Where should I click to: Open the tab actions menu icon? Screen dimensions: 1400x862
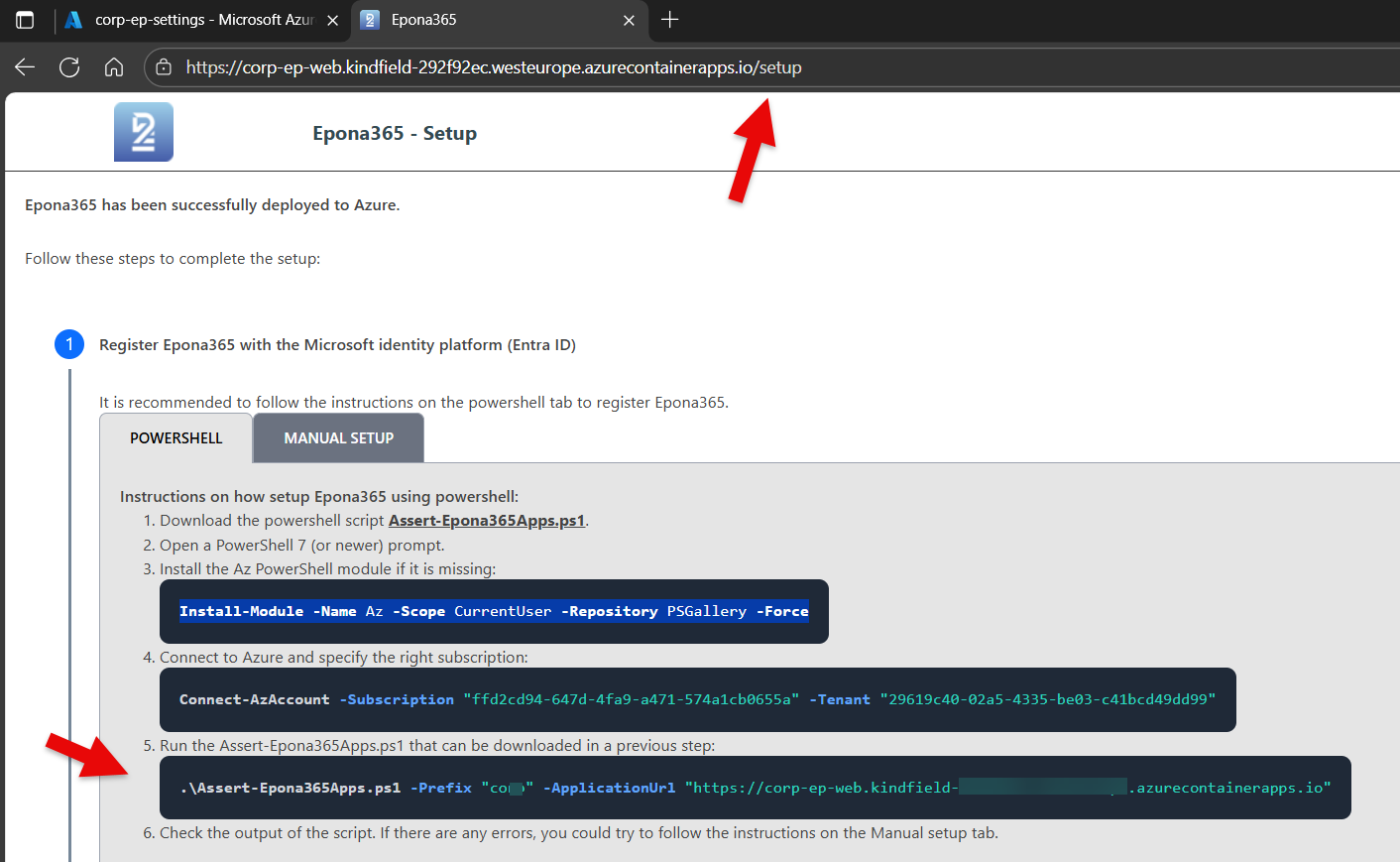[25, 20]
